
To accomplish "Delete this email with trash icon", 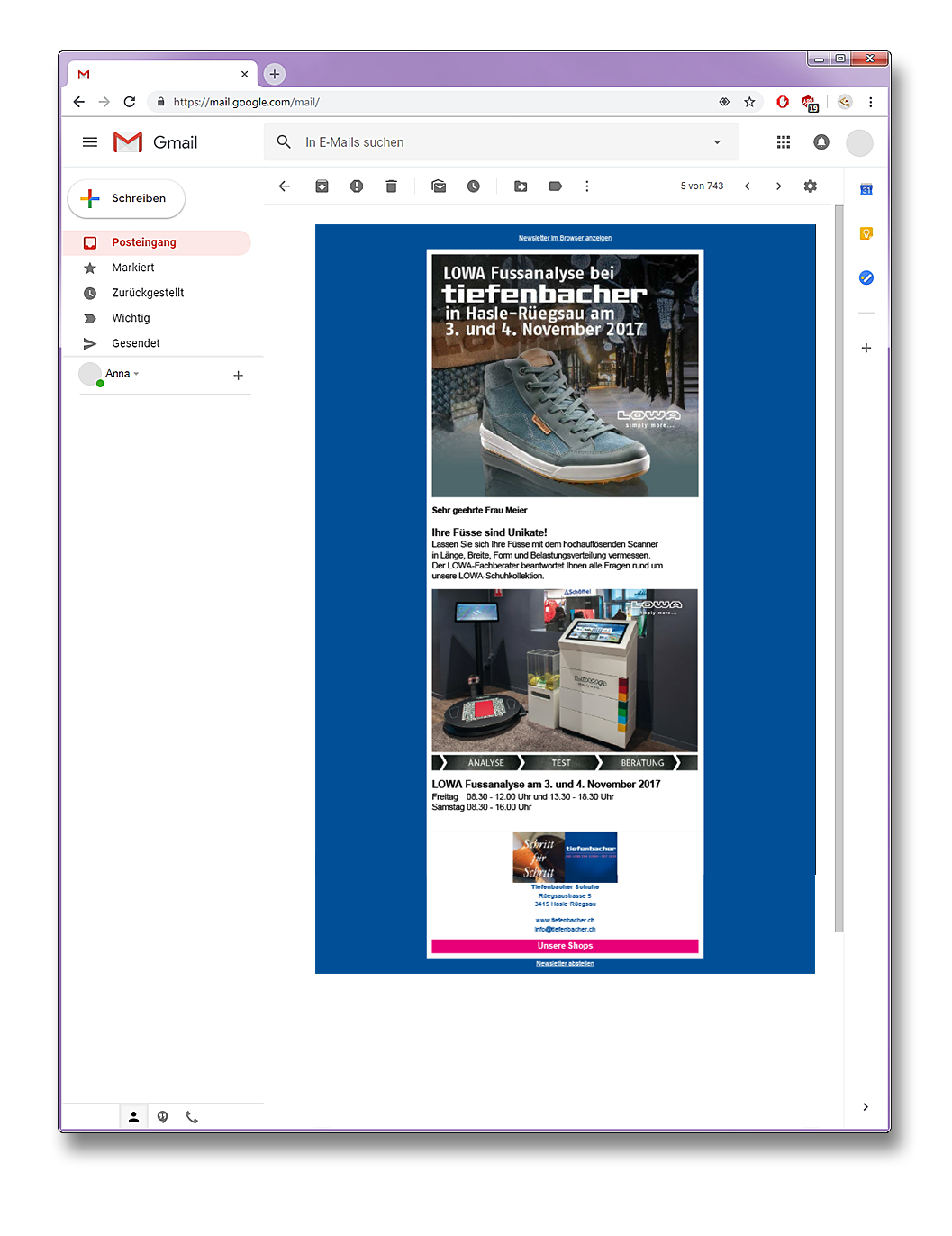I will pyautogui.click(x=391, y=186).
